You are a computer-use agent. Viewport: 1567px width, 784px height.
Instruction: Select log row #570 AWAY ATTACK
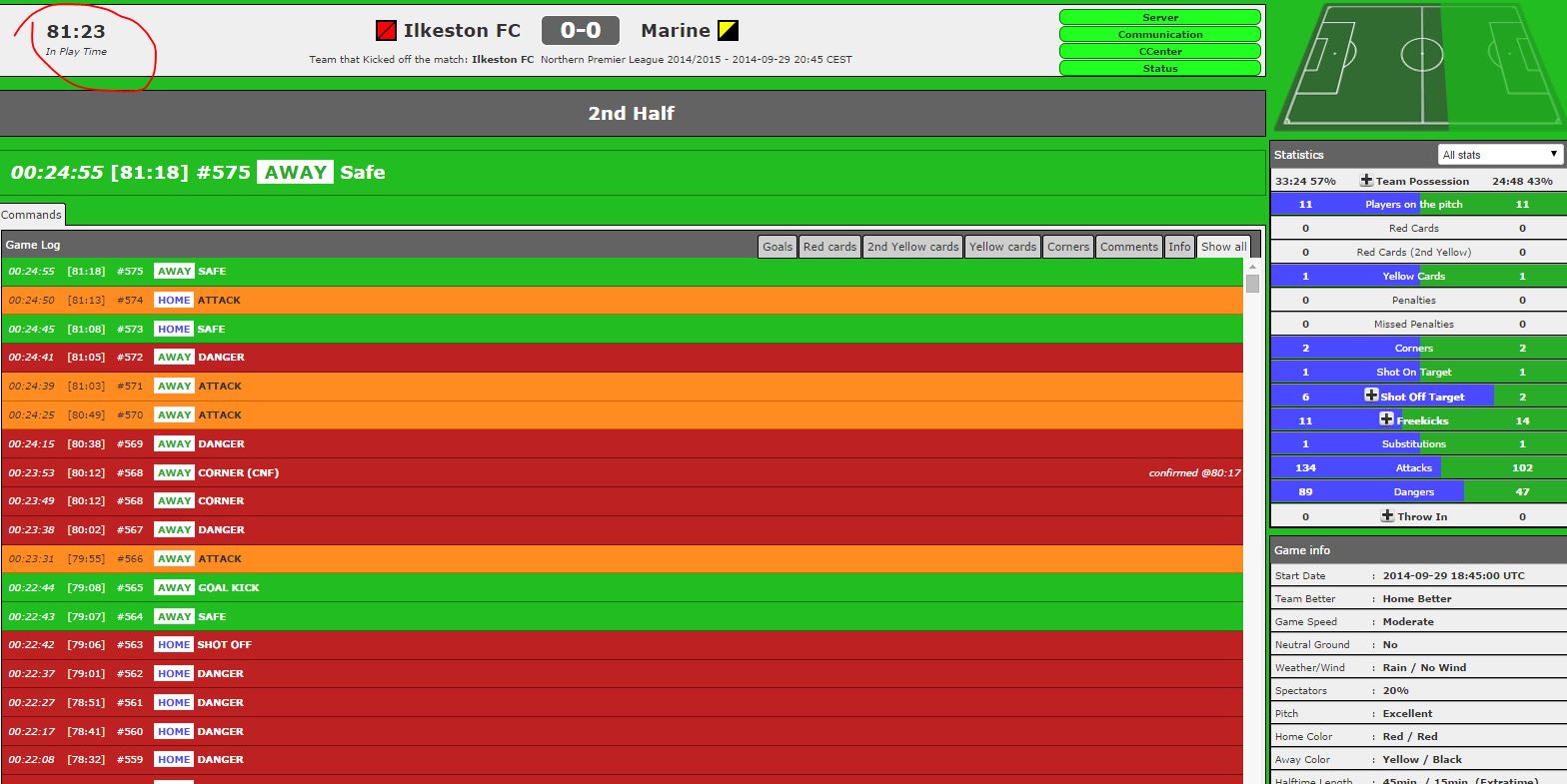[x=622, y=414]
